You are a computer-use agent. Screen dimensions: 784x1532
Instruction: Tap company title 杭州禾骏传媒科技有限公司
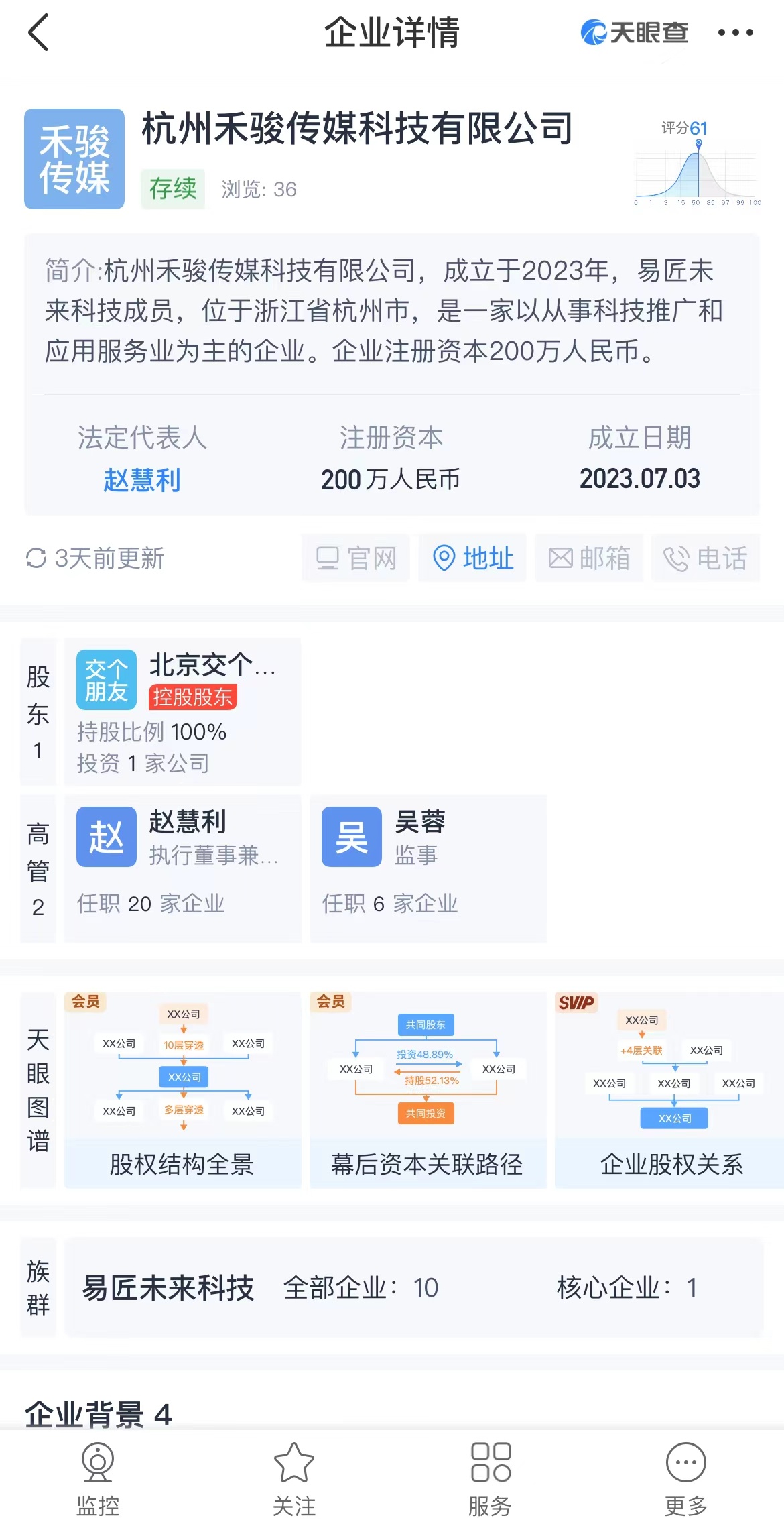coord(358,128)
